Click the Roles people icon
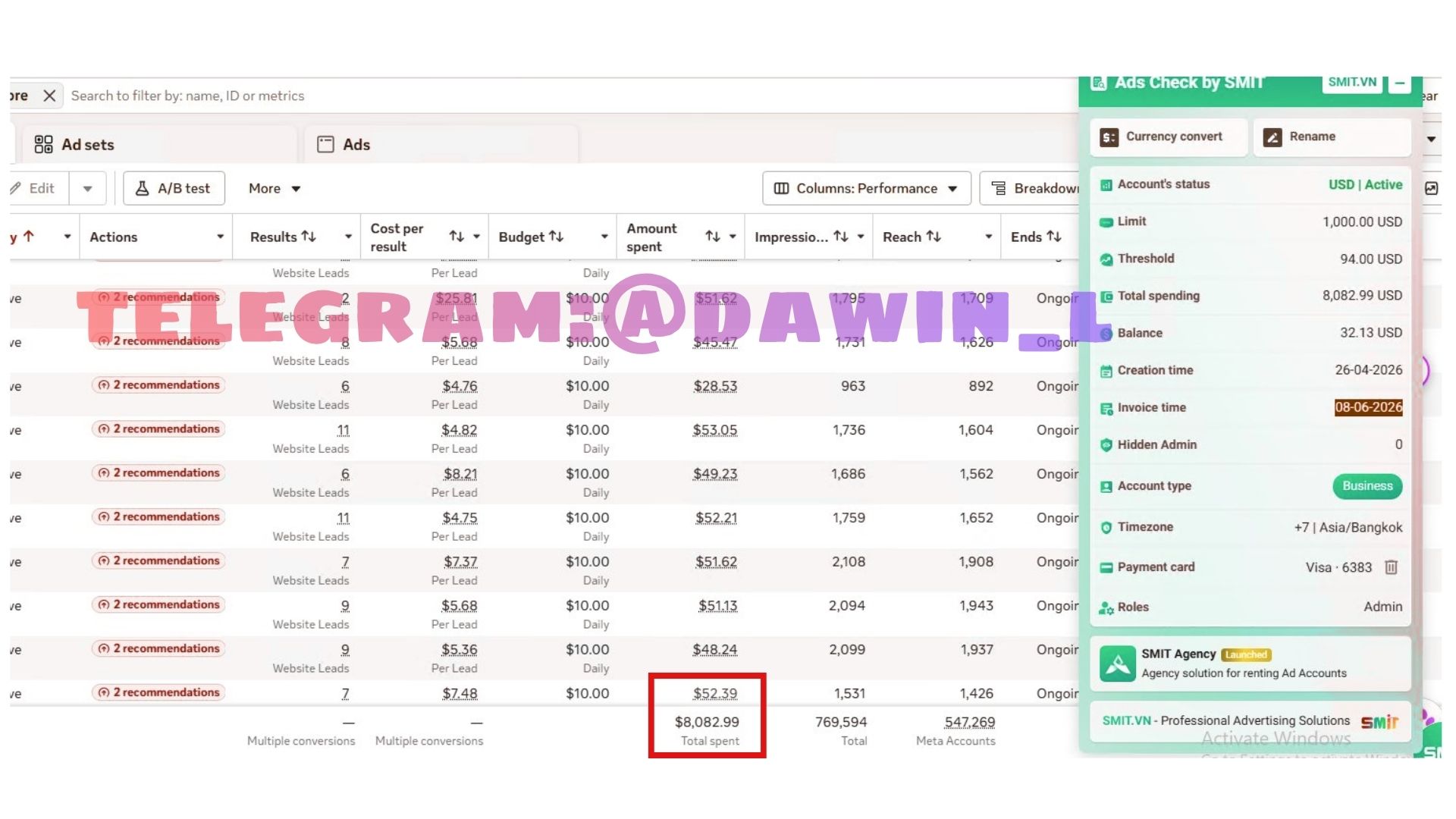Screen dimensions: 1456x819 click(x=1106, y=607)
